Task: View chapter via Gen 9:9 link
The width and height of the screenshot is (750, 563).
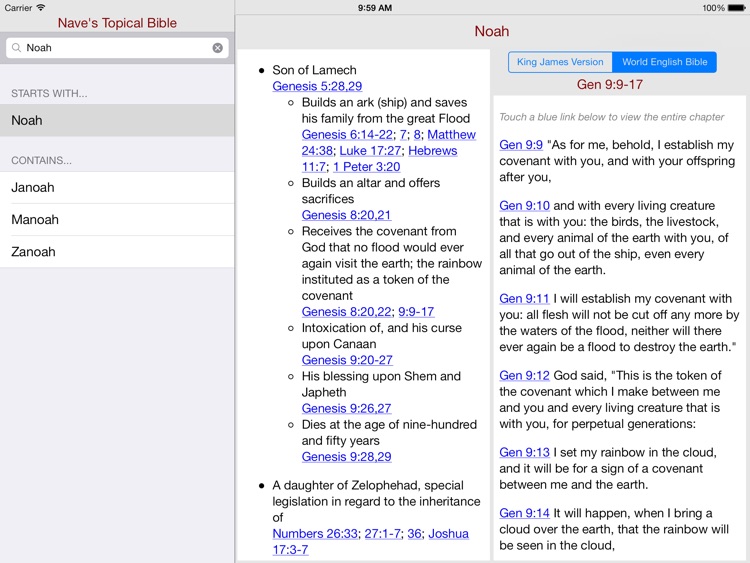Action: (521, 145)
